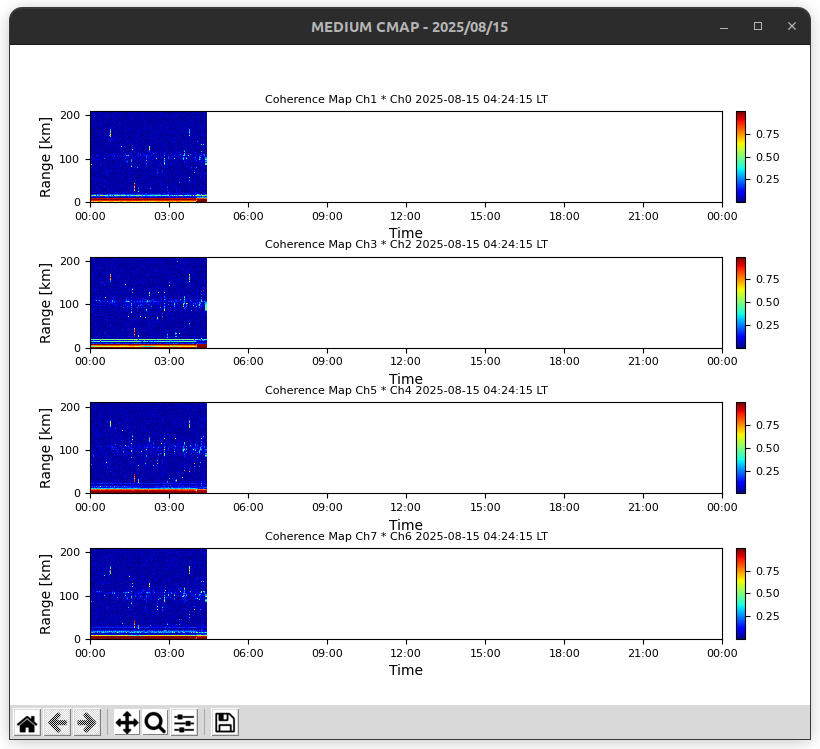Screen dimensions: 820x749
Task: Click '21:00' tick on Ch7 * Ch6 plot
Action: coord(643,653)
